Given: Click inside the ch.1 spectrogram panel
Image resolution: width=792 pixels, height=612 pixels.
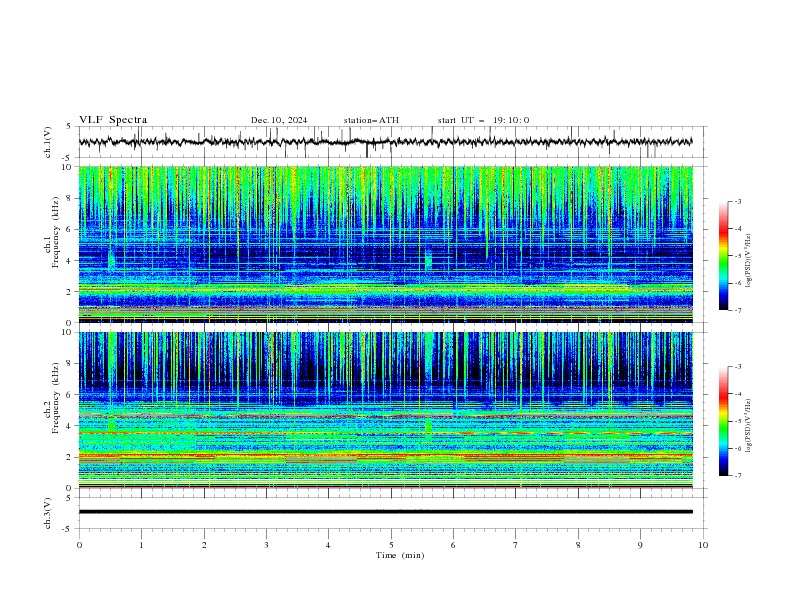Looking at the screenshot, I should (385, 244).
